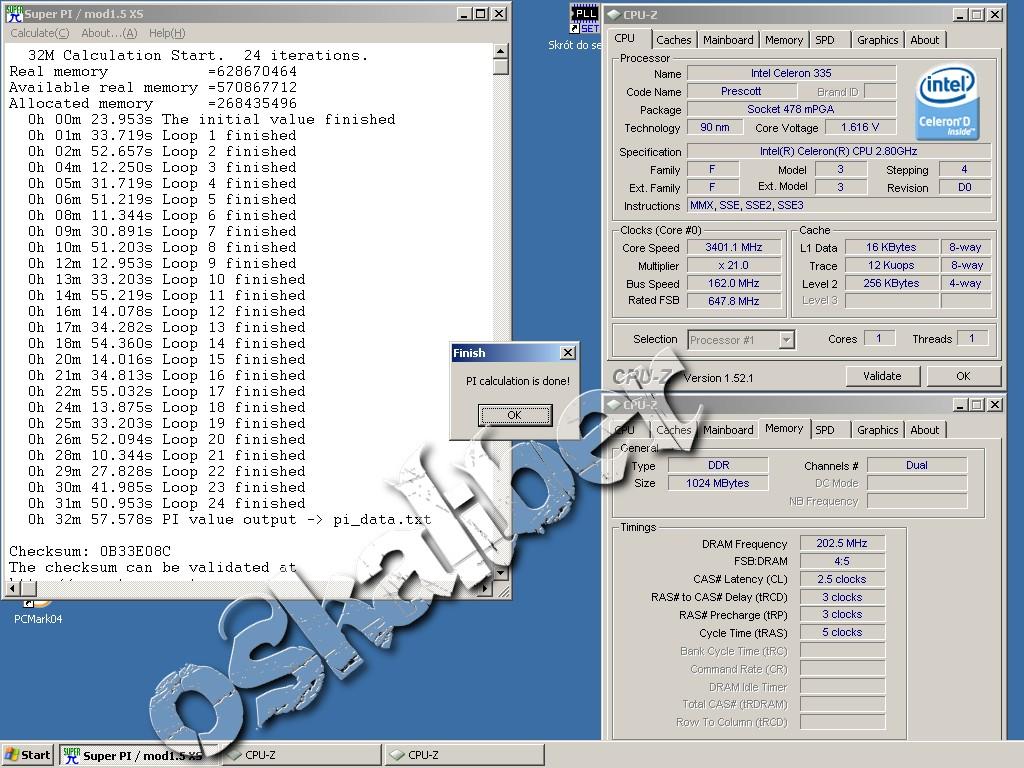Viewport: 1024px width, 768px height.
Task: Close the Finish dialog with X
Action: pyautogui.click(x=568, y=353)
